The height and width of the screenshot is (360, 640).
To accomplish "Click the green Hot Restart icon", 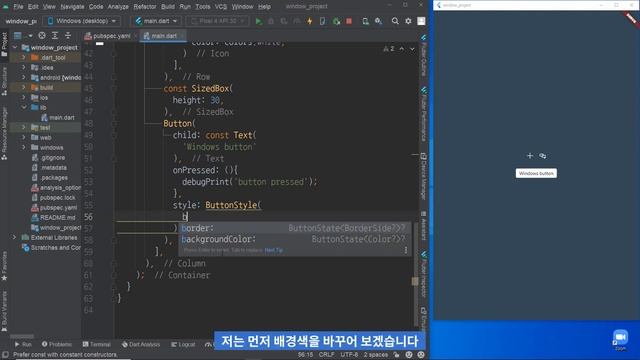I will pyautogui.click(x=336, y=21).
